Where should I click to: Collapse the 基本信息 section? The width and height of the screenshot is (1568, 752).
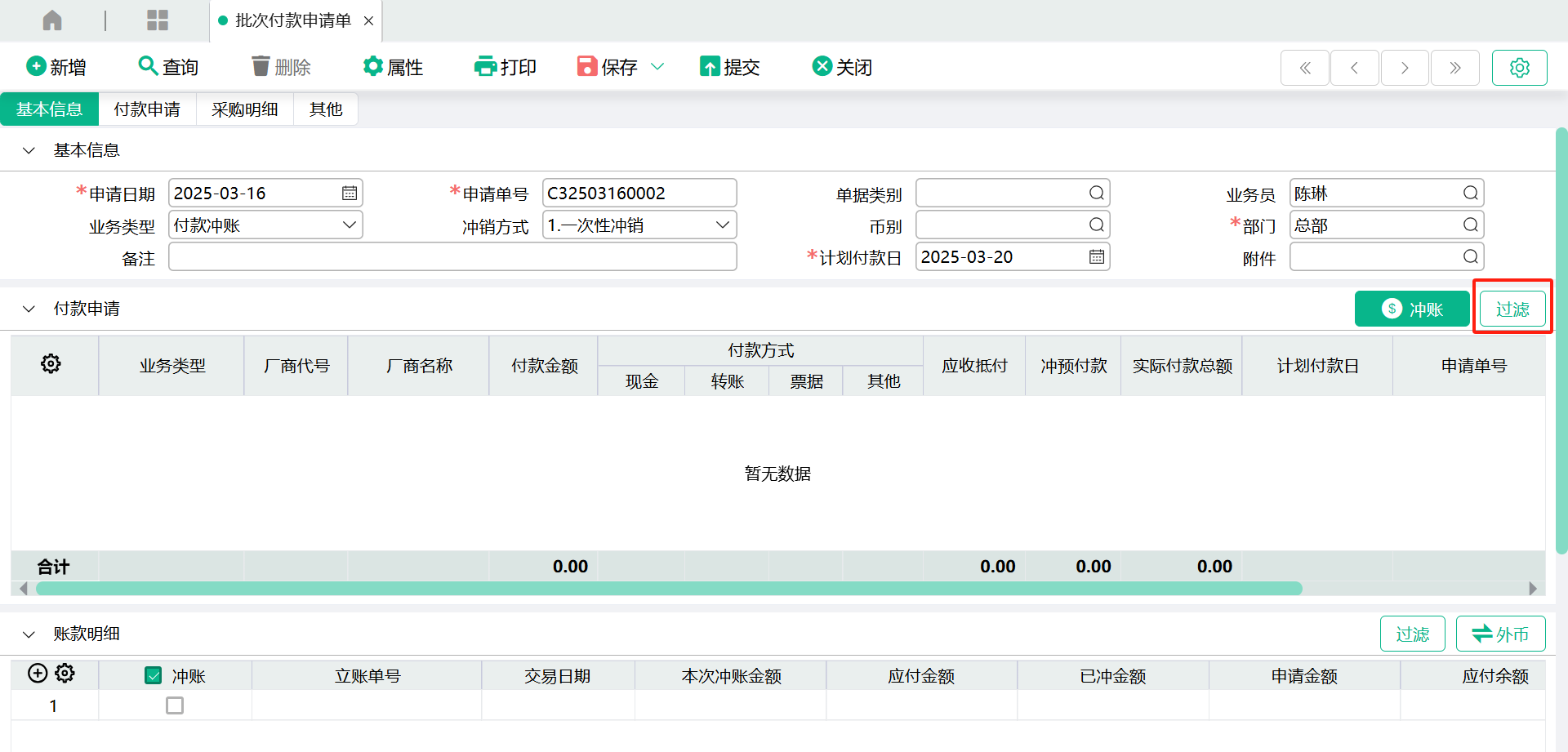(x=29, y=150)
